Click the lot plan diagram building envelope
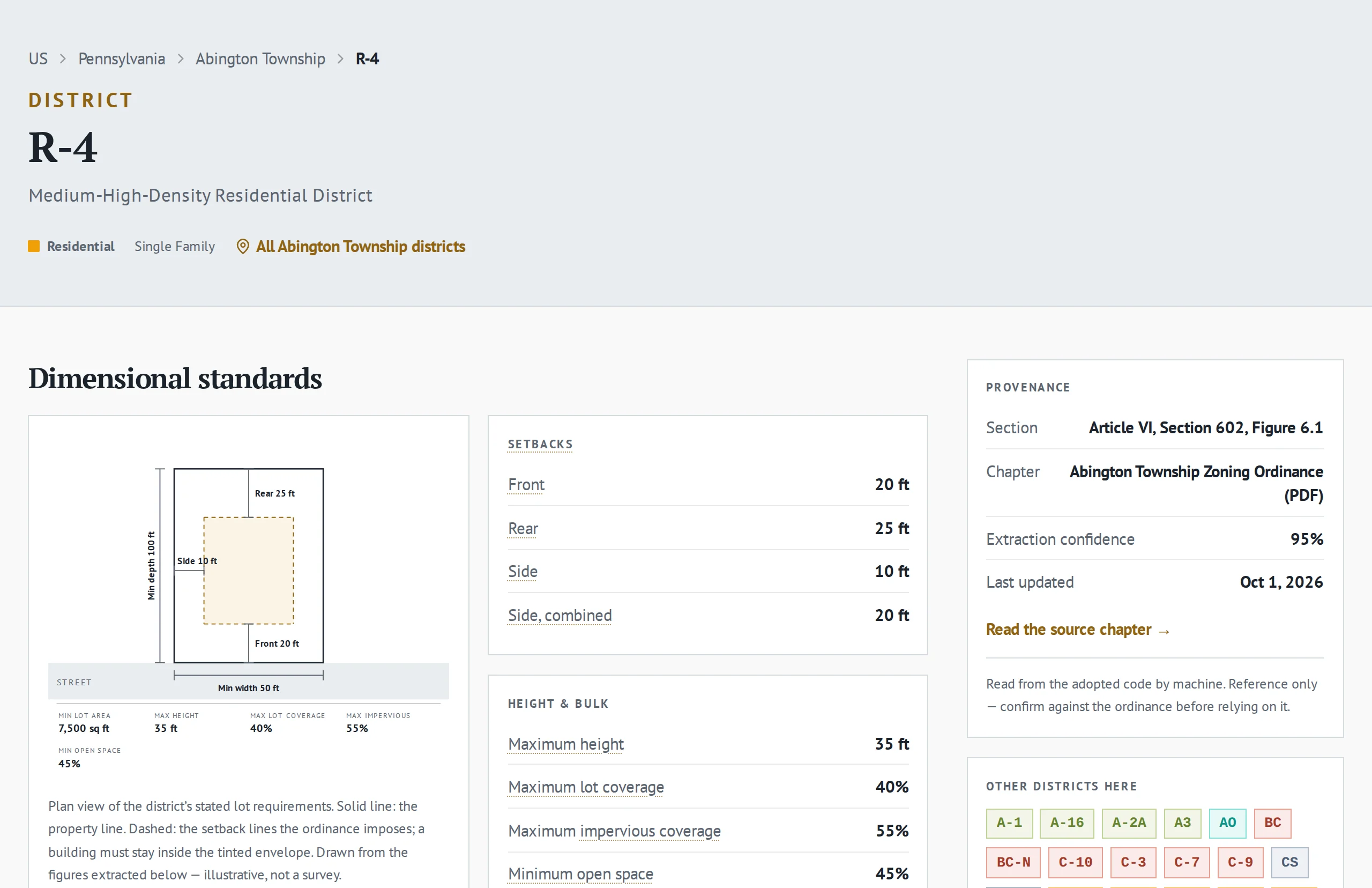 click(x=248, y=571)
